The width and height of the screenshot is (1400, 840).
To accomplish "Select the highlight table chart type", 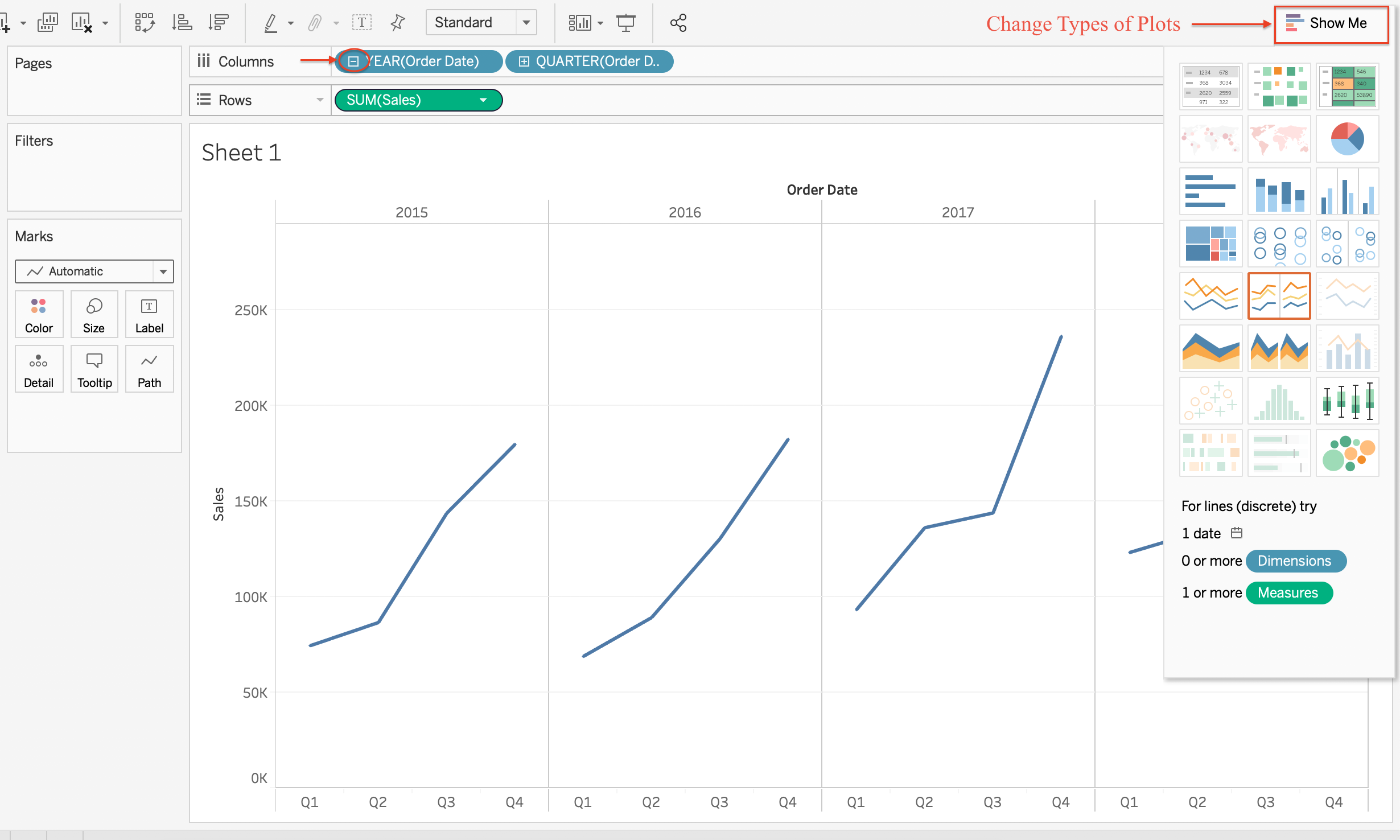I will coord(1348,87).
